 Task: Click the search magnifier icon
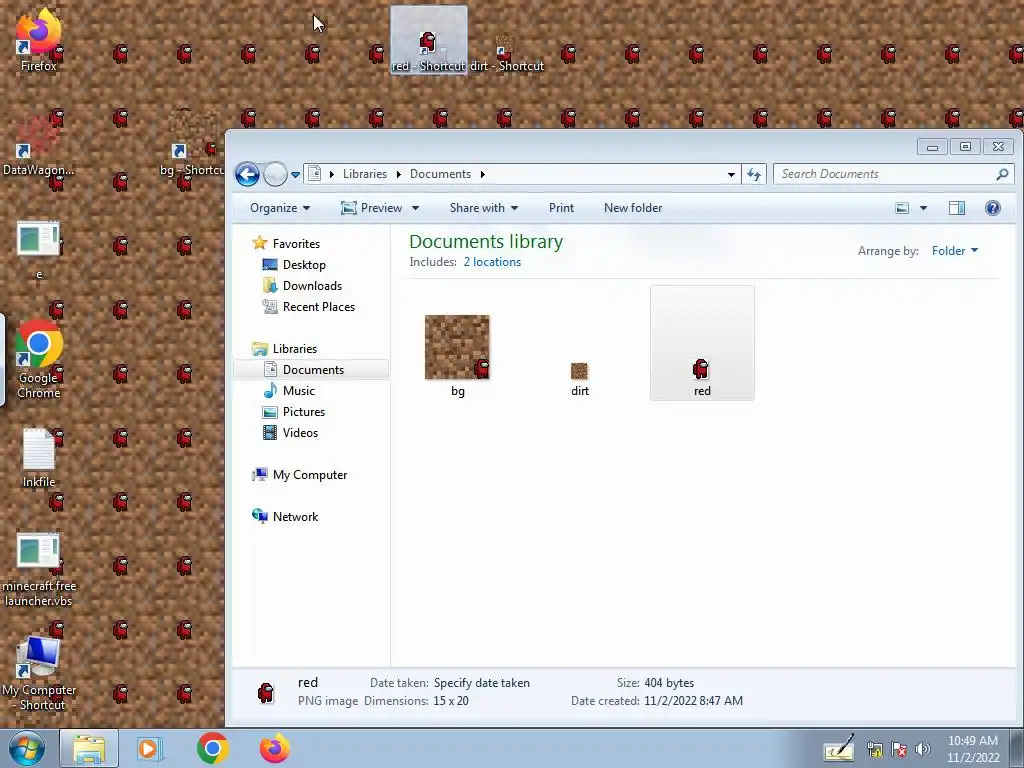click(x=1002, y=174)
